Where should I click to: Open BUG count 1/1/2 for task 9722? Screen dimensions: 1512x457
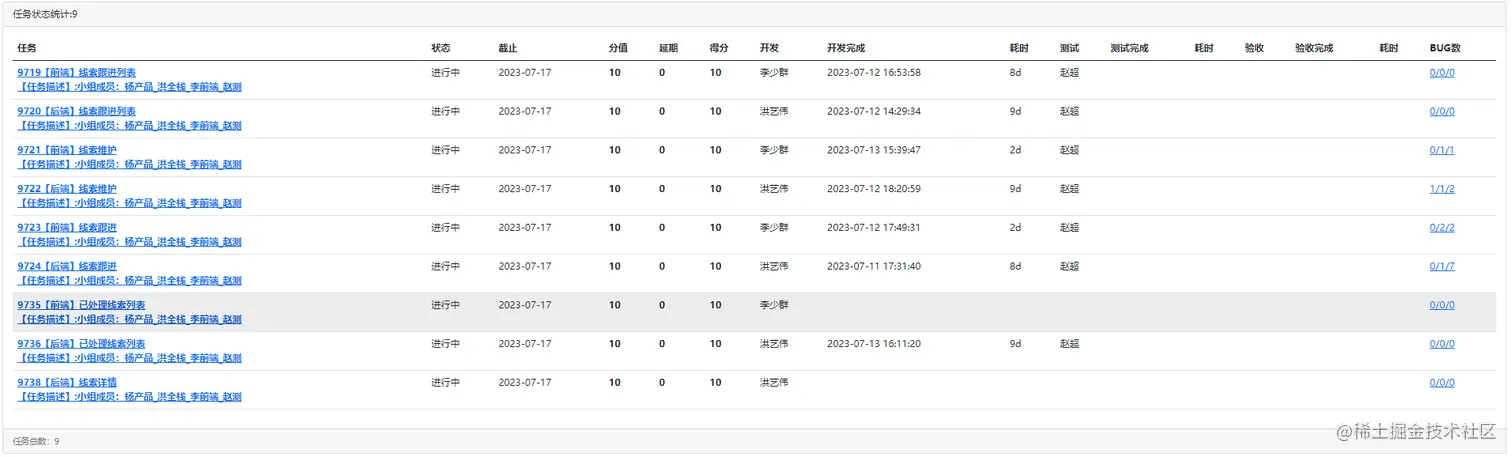point(1442,189)
